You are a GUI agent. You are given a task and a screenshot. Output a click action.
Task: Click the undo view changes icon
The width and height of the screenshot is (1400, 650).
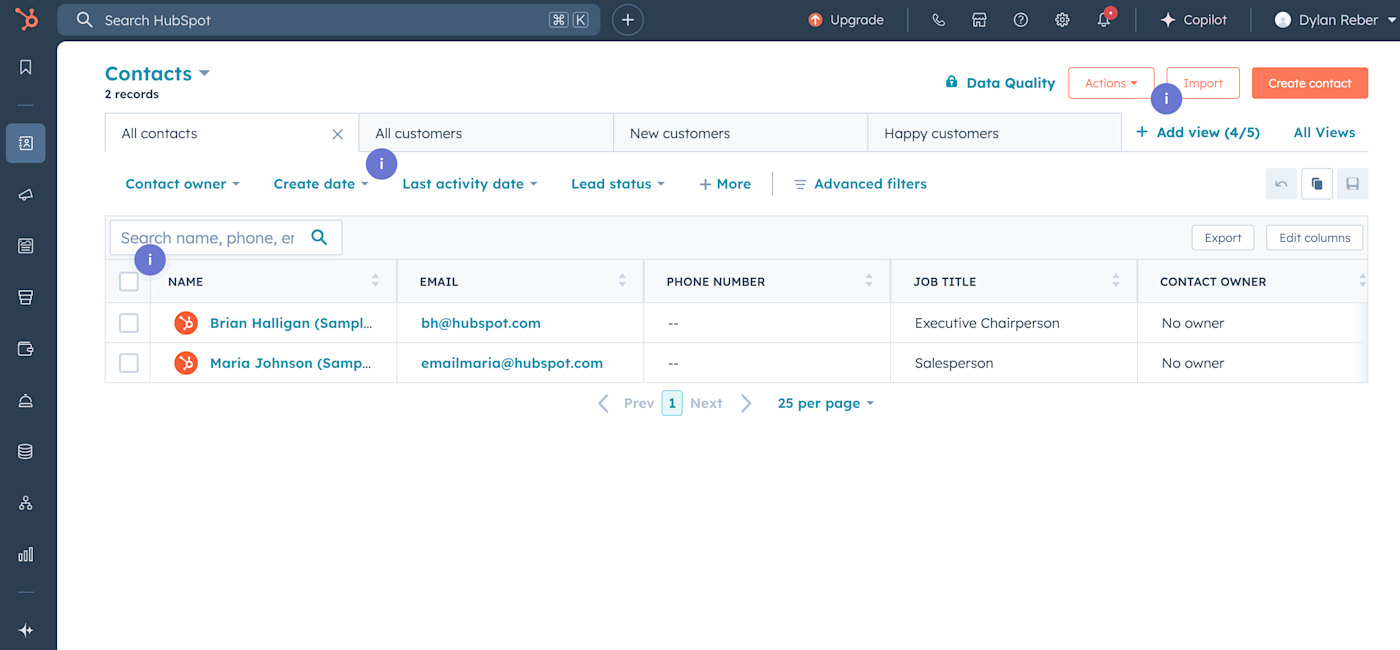click(x=1281, y=184)
